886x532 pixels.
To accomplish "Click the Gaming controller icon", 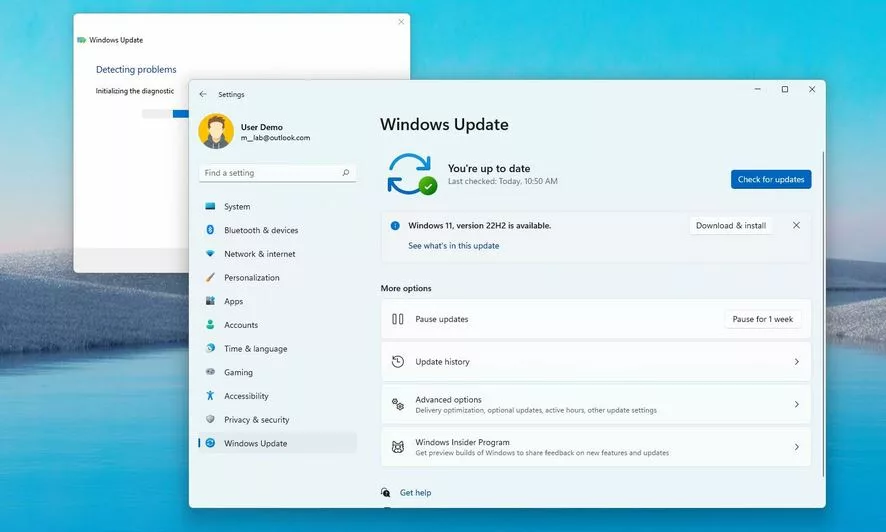I will [x=210, y=372].
